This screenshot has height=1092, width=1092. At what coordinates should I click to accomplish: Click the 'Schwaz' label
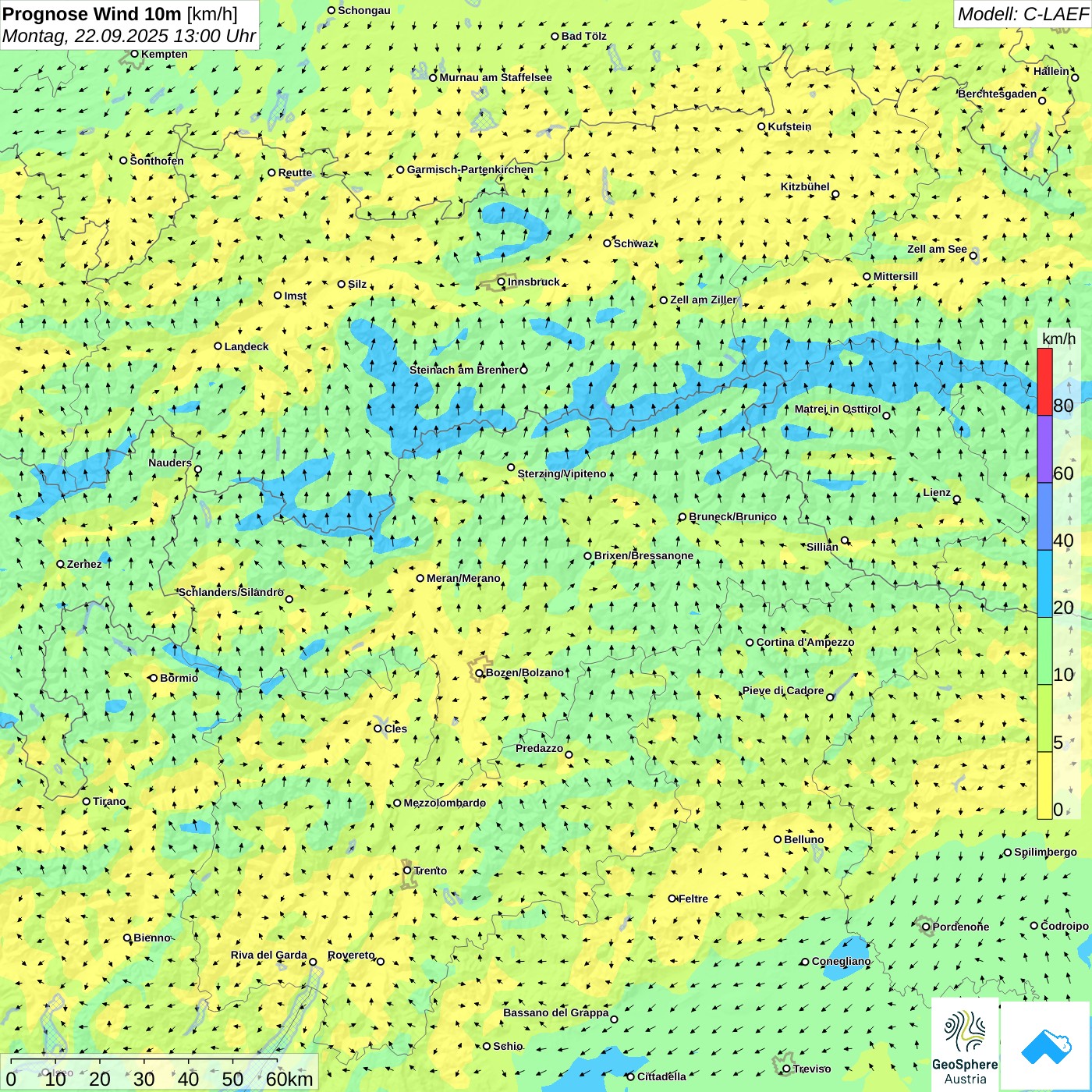coord(633,243)
